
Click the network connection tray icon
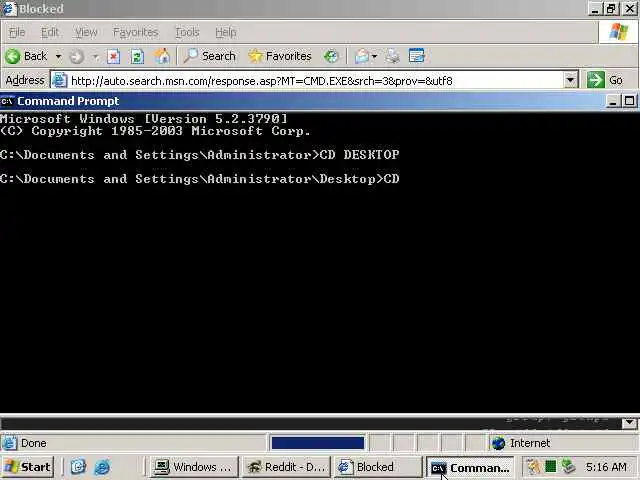click(x=568, y=466)
